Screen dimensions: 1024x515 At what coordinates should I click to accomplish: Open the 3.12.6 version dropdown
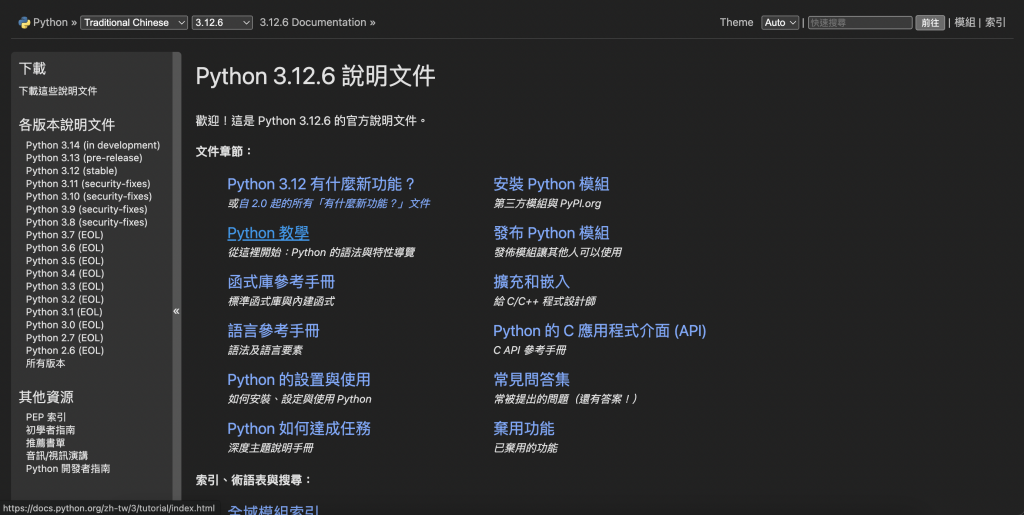(x=222, y=22)
